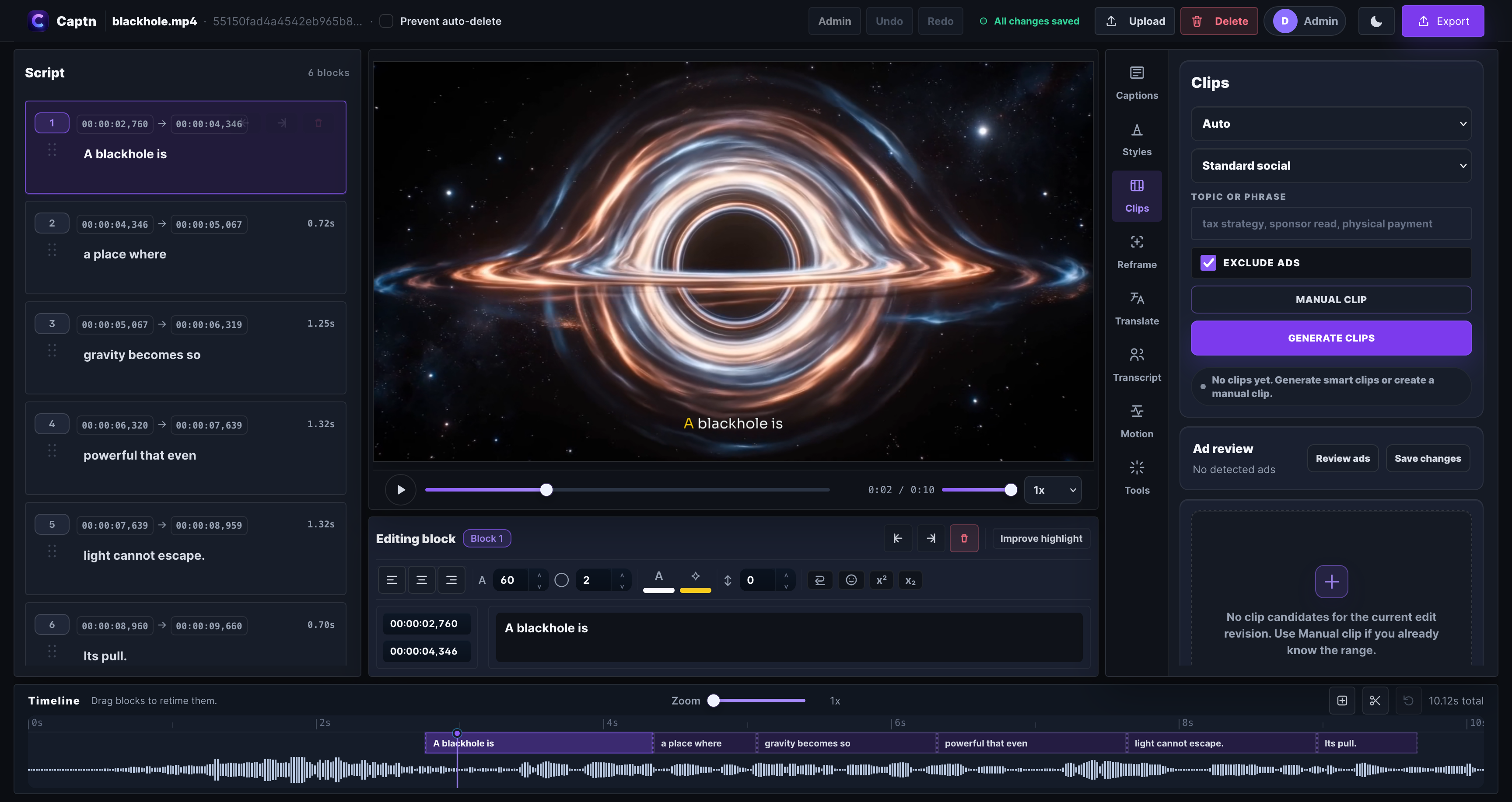Click the Admin button in top bar
The image size is (1512, 802).
point(834,21)
